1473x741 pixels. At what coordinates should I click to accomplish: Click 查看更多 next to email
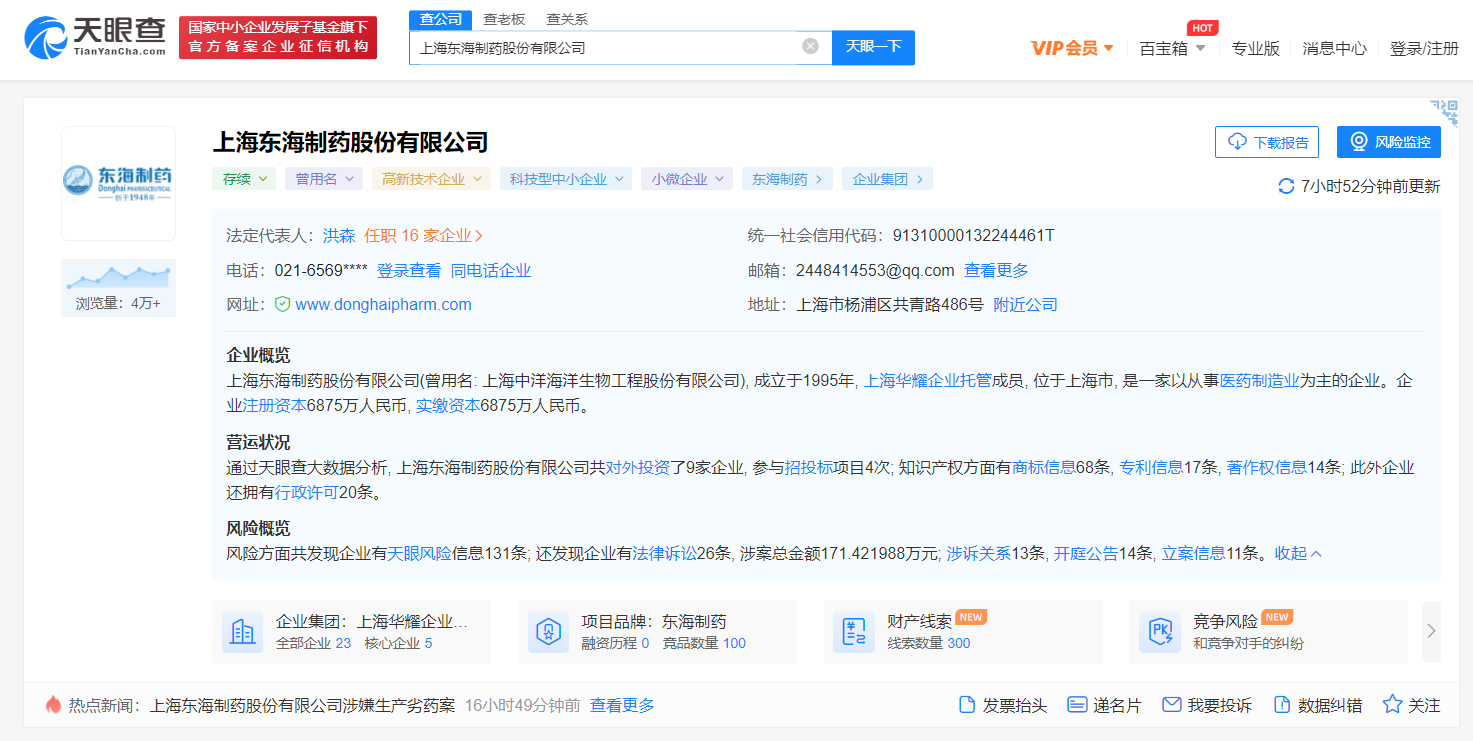point(996,270)
